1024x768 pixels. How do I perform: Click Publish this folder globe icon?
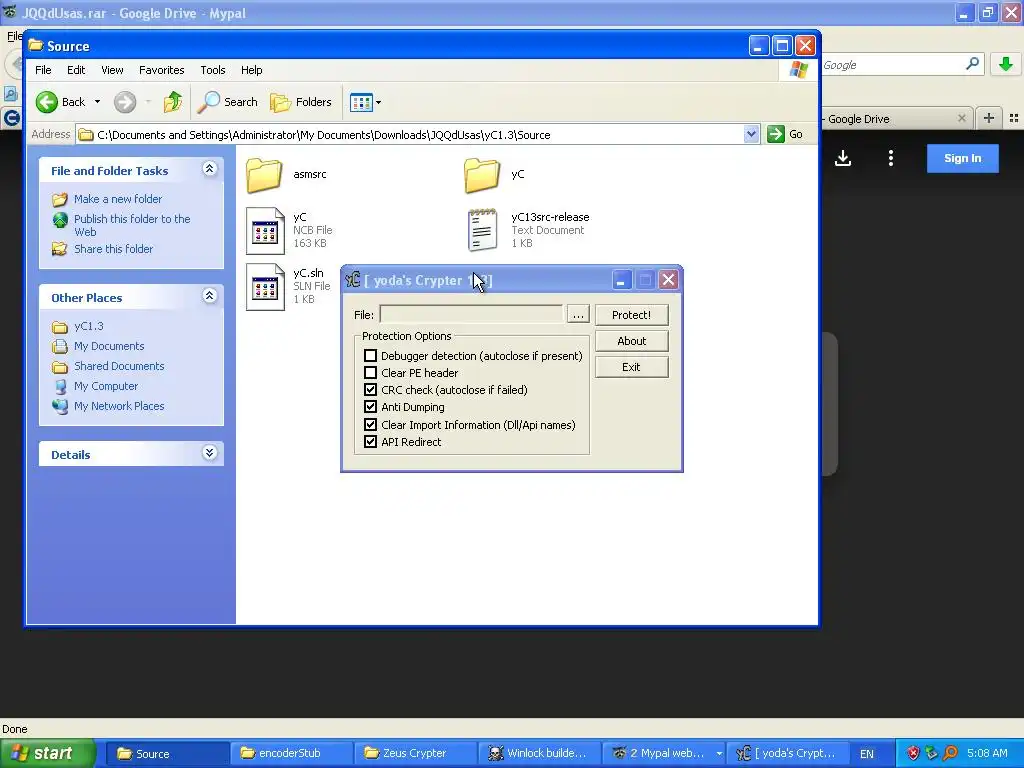coord(60,220)
